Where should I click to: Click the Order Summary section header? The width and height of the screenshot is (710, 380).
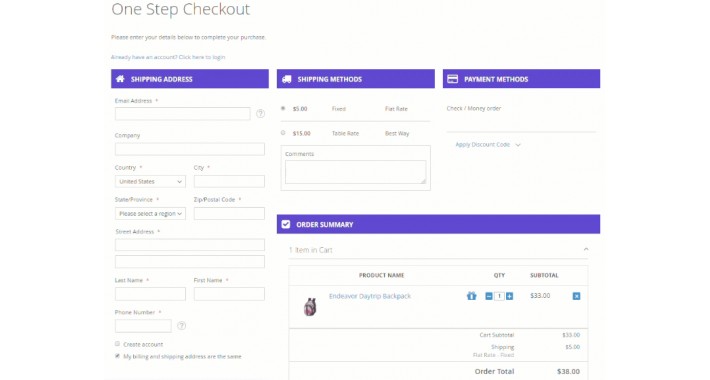pos(438,224)
